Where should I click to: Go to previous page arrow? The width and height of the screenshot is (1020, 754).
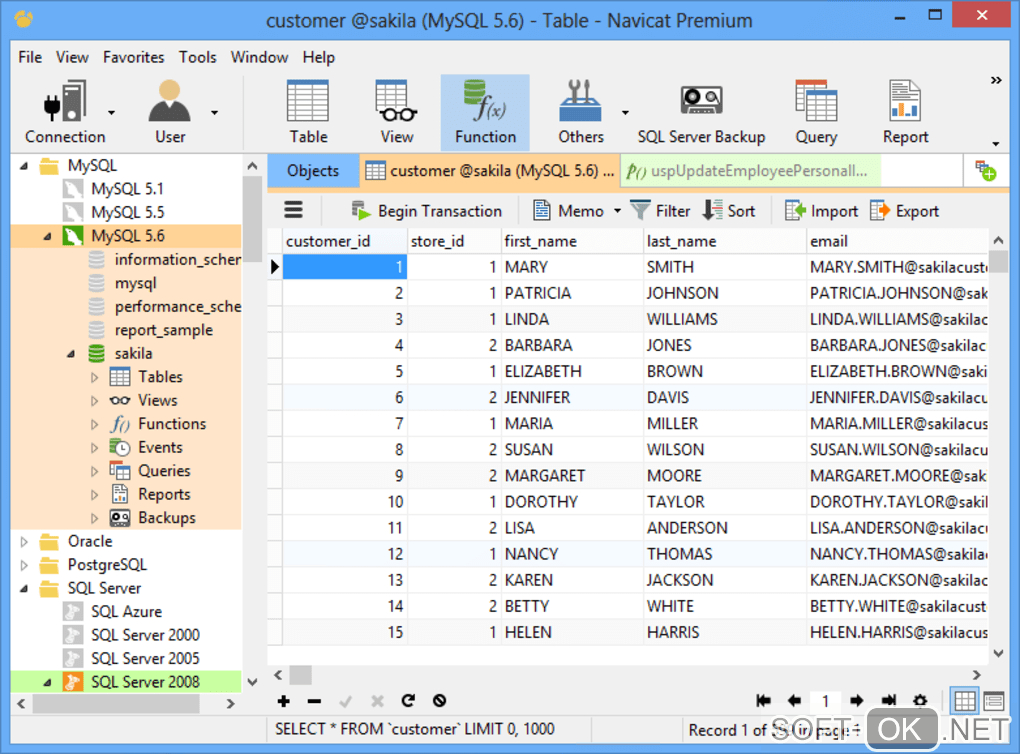tap(794, 701)
